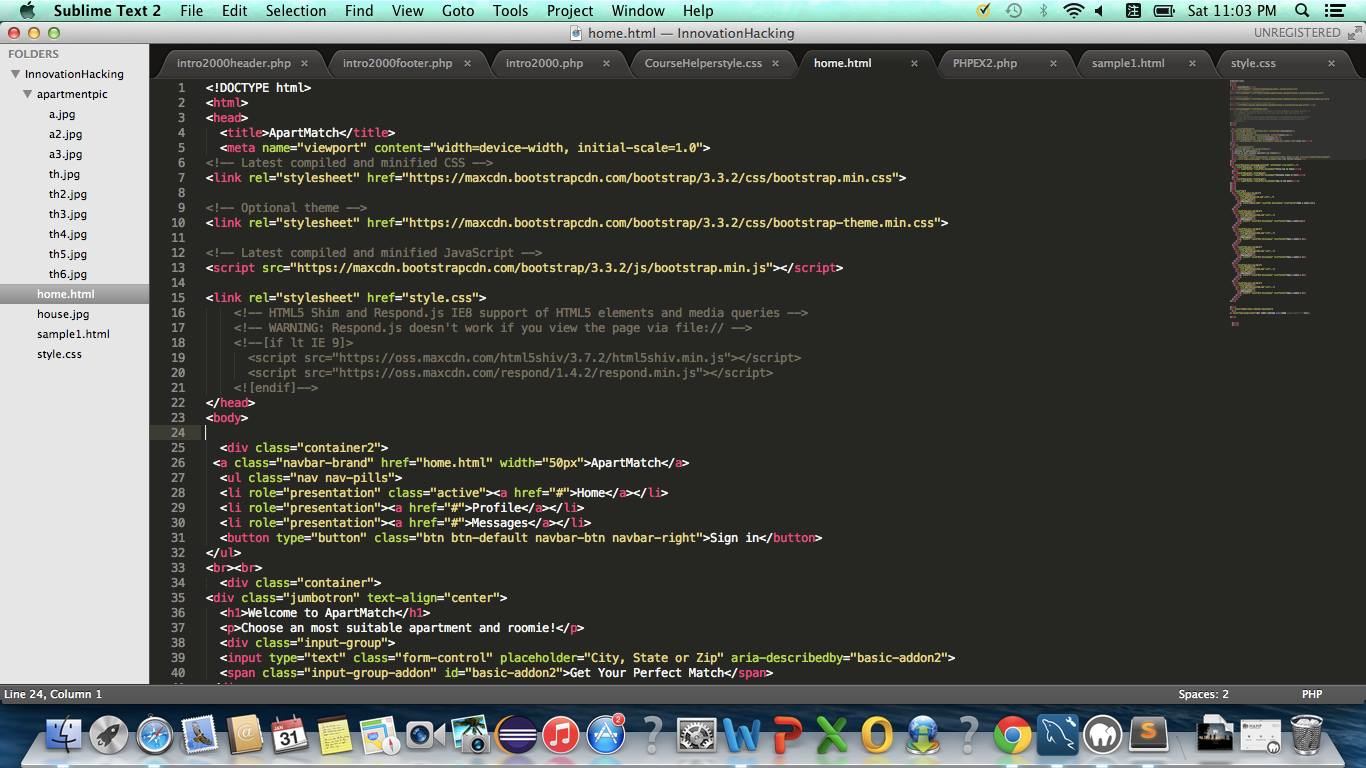Open App Store icon with badge

[x=606, y=736]
